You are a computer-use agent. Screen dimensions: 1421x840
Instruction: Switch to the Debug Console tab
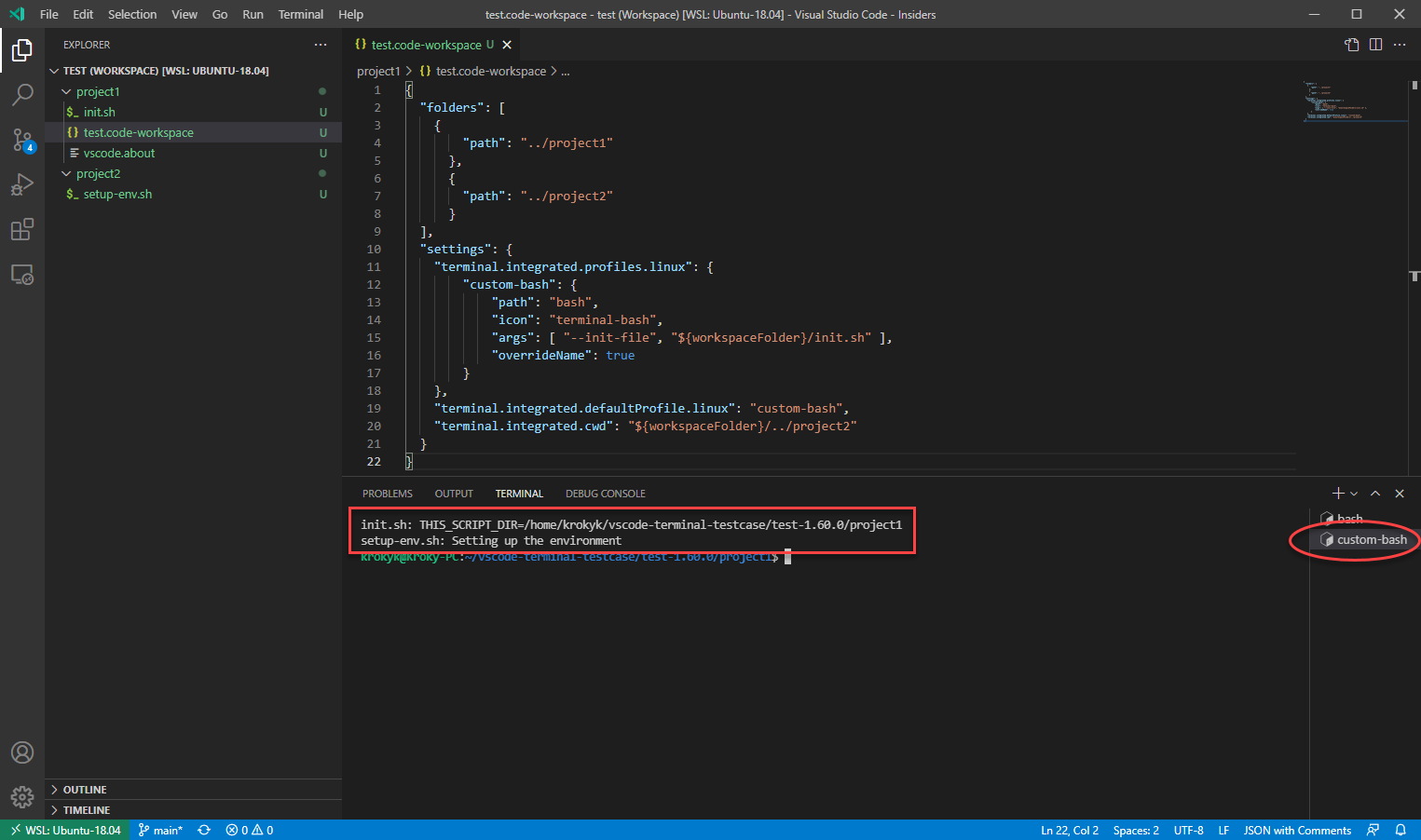606,494
